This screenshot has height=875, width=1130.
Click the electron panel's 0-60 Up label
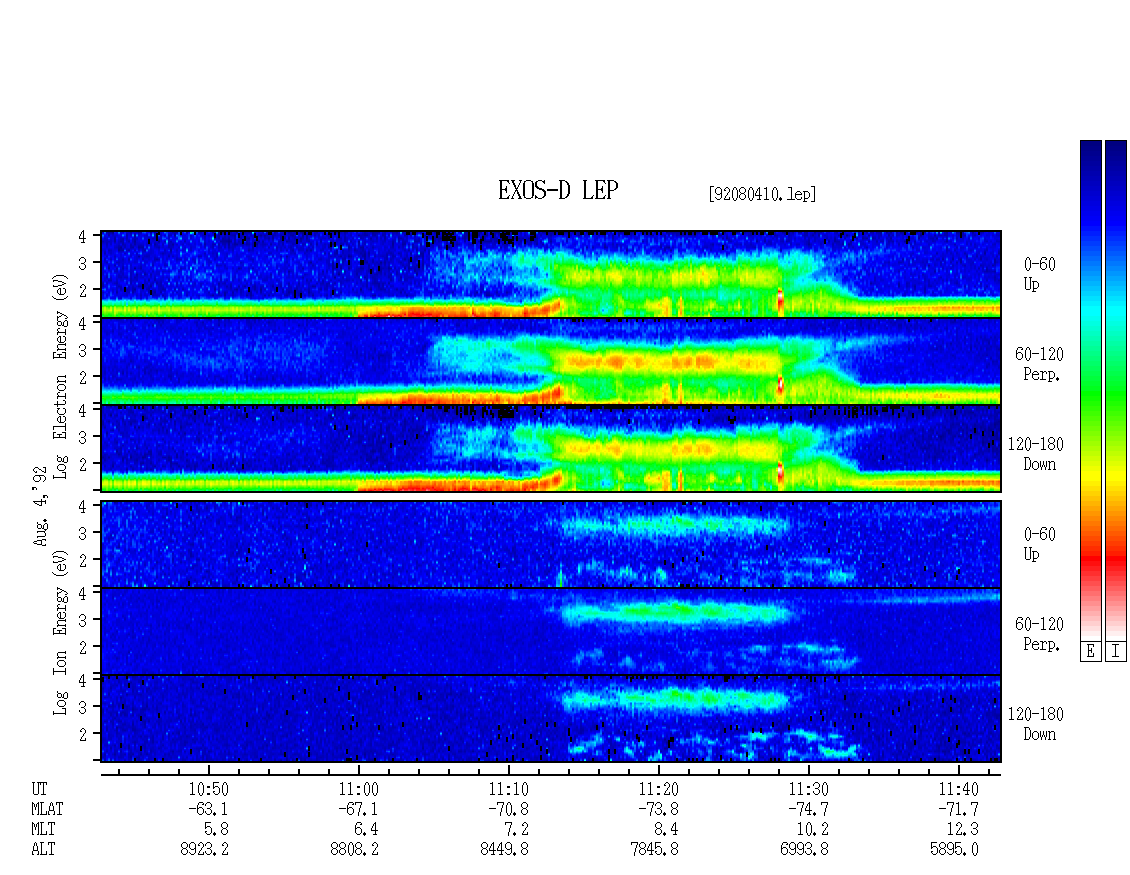1039,275
